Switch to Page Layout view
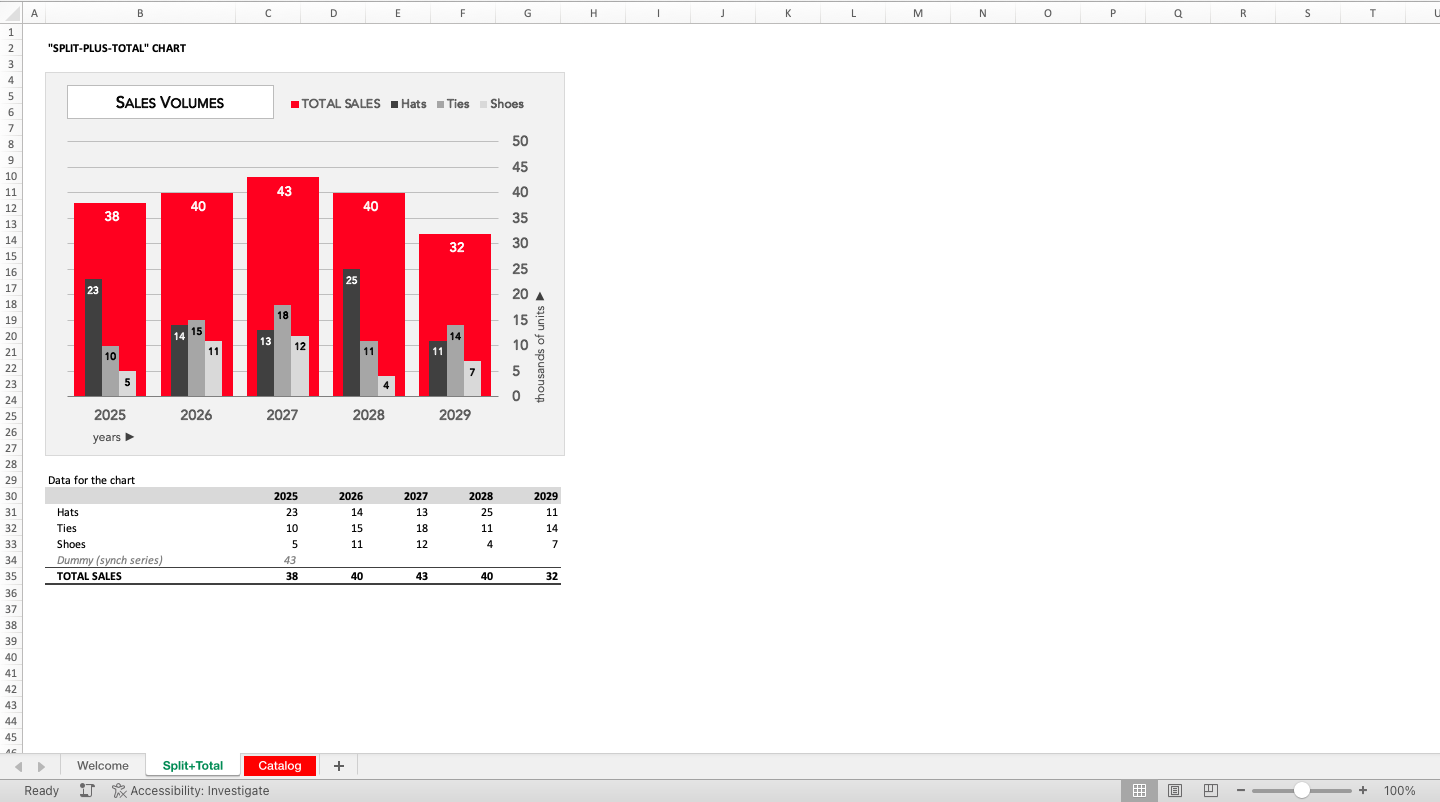This screenshot has width=1440, height=802. [1175, 790]
